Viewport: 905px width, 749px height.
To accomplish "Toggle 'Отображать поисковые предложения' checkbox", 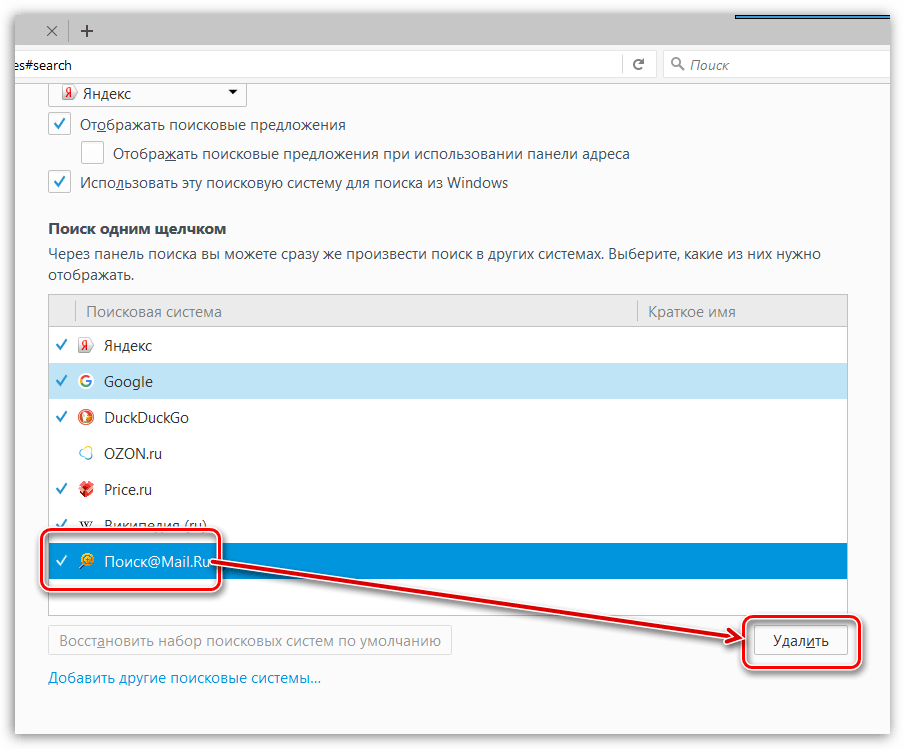I will (x=59, y=124).
